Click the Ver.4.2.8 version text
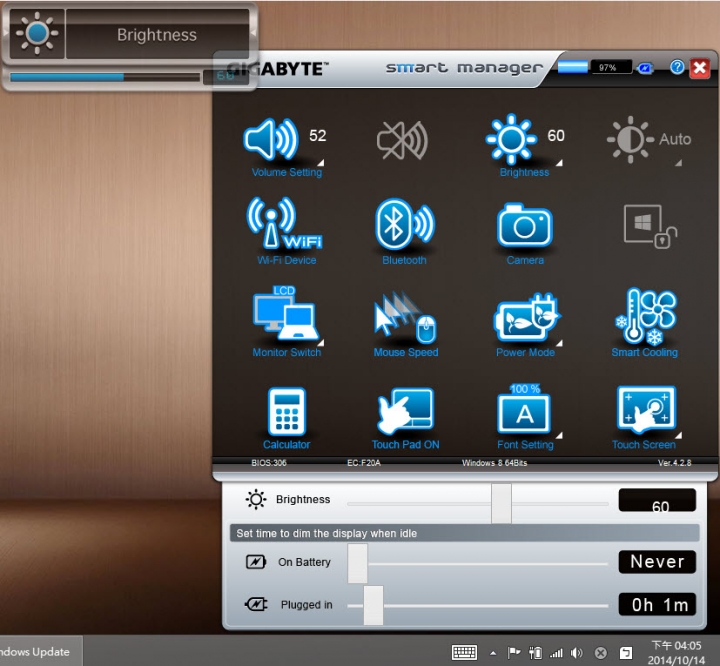720x666 pixels. pos(675,463)
